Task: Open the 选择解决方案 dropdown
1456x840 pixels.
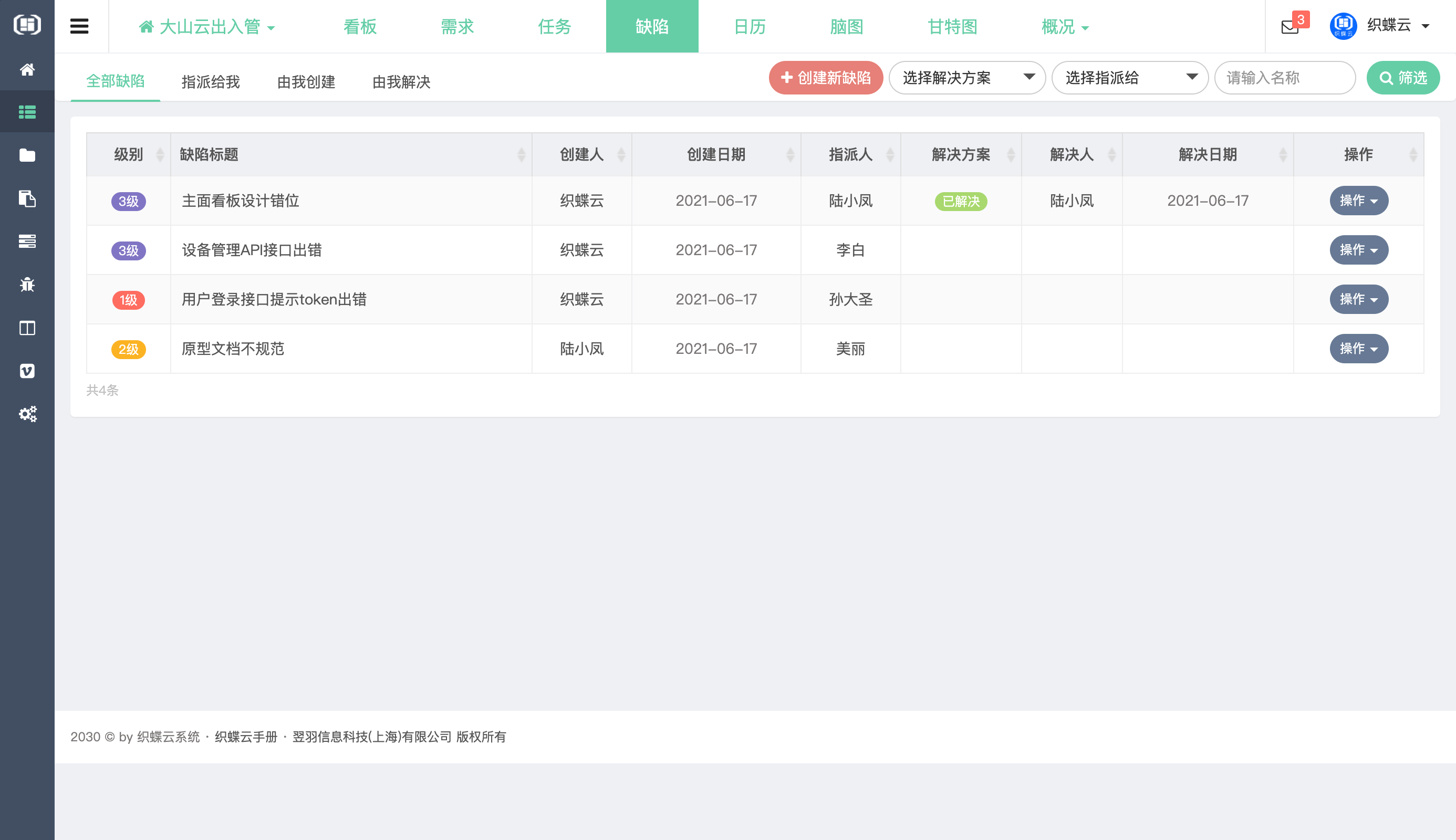Action: point(966,78)
